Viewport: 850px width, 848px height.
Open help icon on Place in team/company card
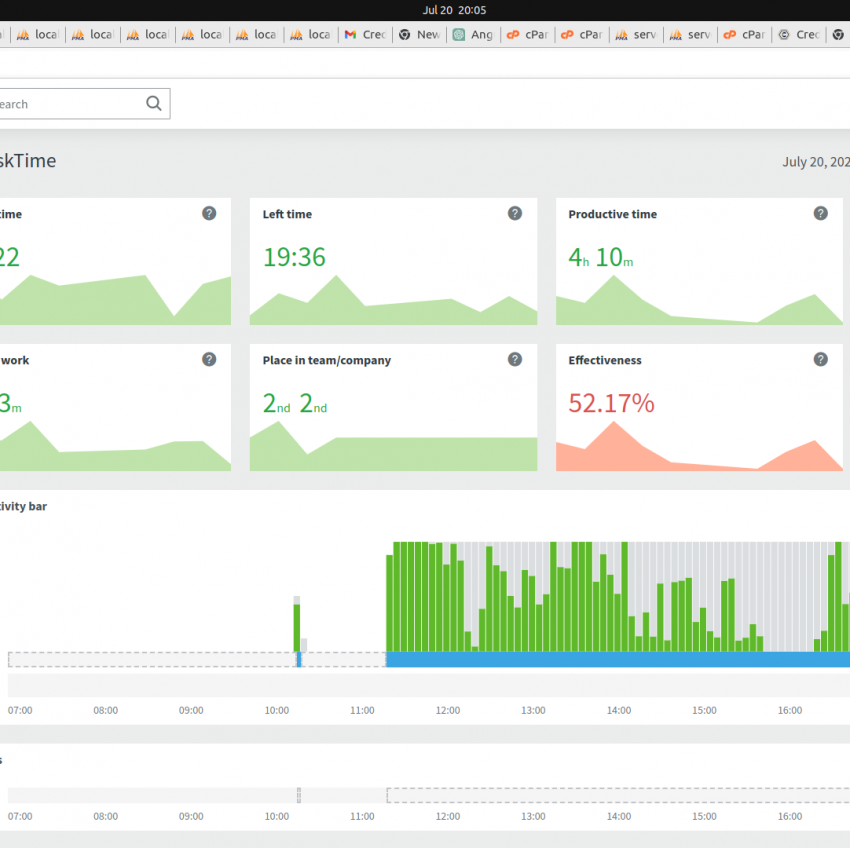click(514, 359)
